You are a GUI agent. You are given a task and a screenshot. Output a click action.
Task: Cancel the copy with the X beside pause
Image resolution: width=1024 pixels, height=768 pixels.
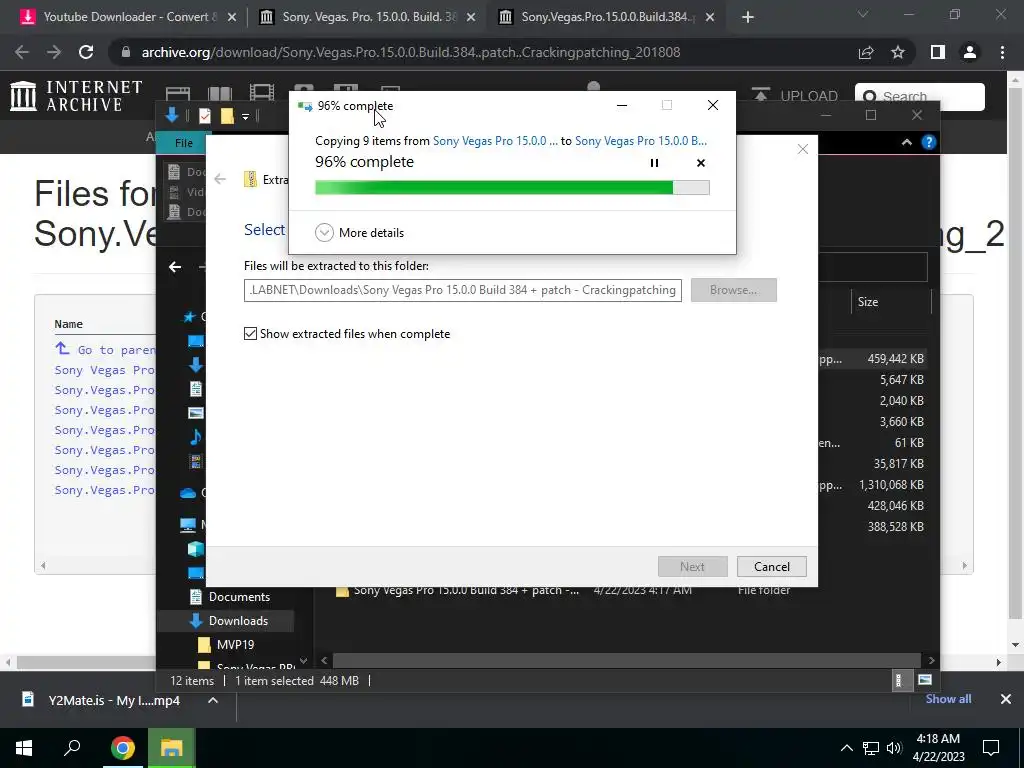701,163
